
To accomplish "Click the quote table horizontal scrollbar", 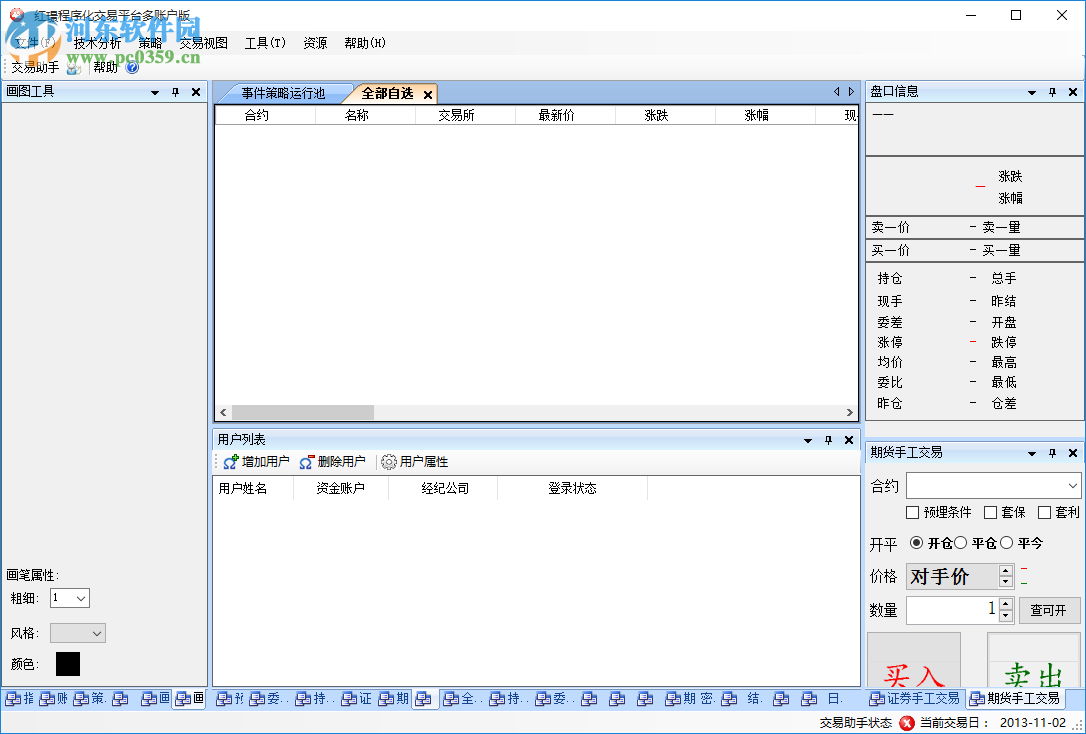I will (x=302, y=412).
